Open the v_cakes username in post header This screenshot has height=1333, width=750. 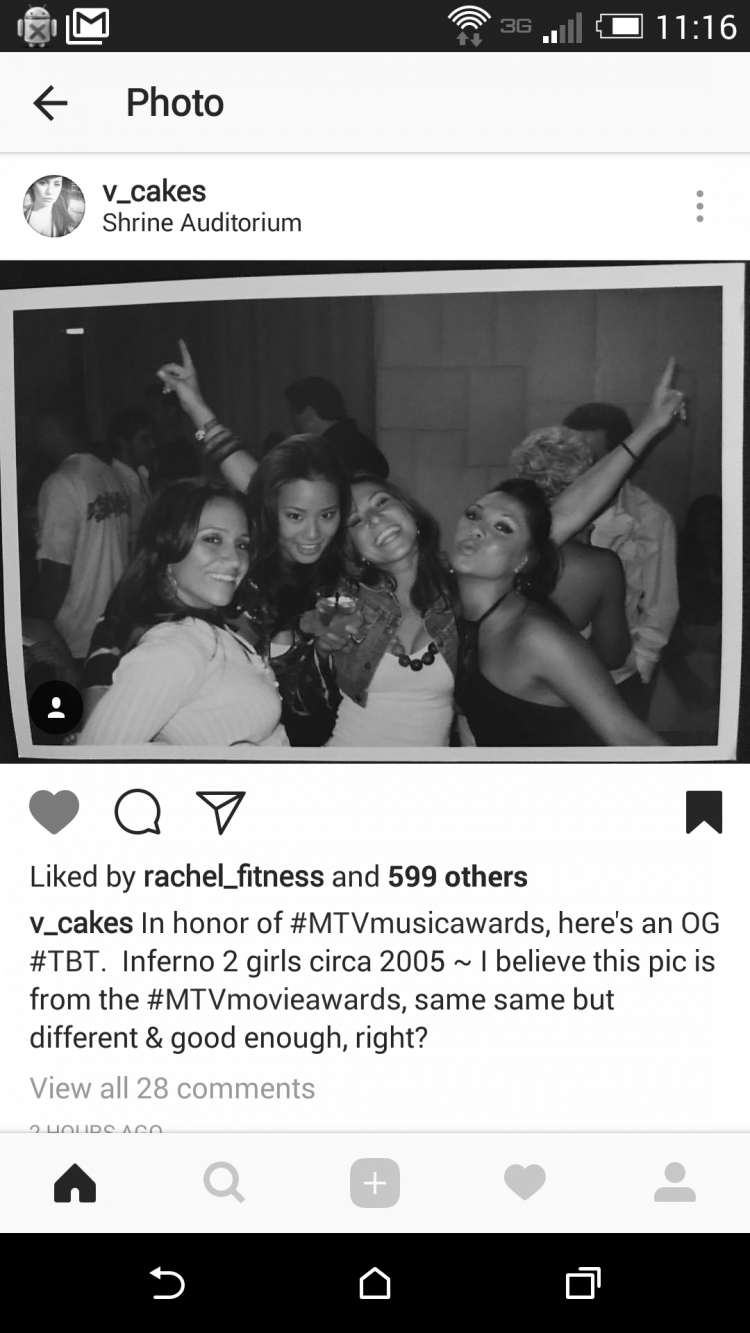point(154,191)
